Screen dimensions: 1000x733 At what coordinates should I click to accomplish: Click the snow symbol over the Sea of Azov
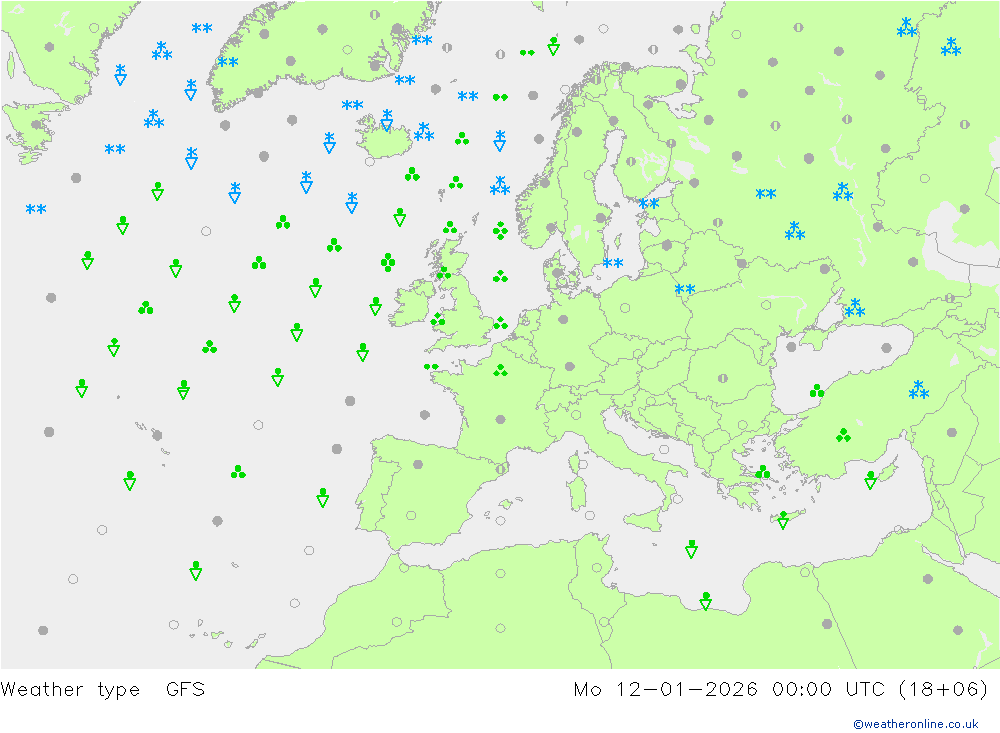point(855,307)
